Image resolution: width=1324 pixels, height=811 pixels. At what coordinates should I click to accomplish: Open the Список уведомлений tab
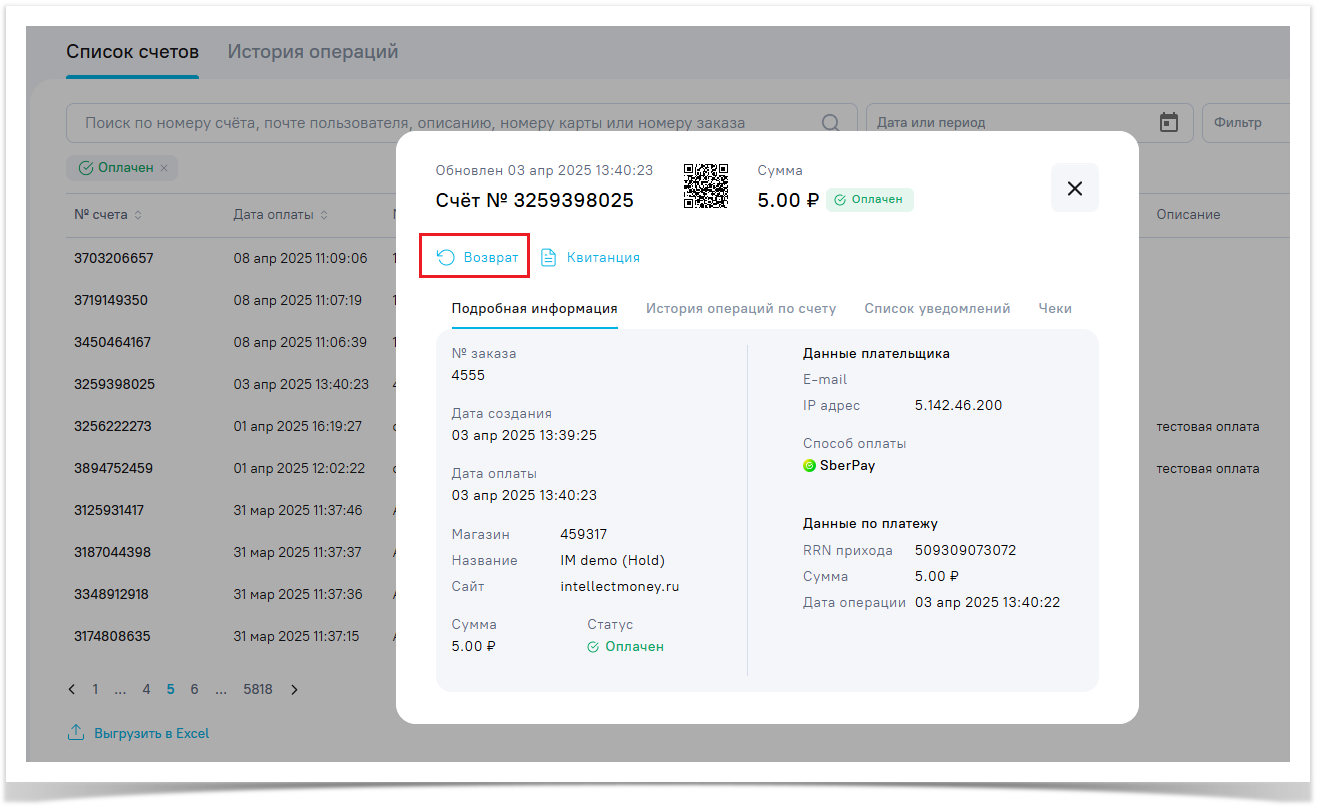tap(937, 309)
